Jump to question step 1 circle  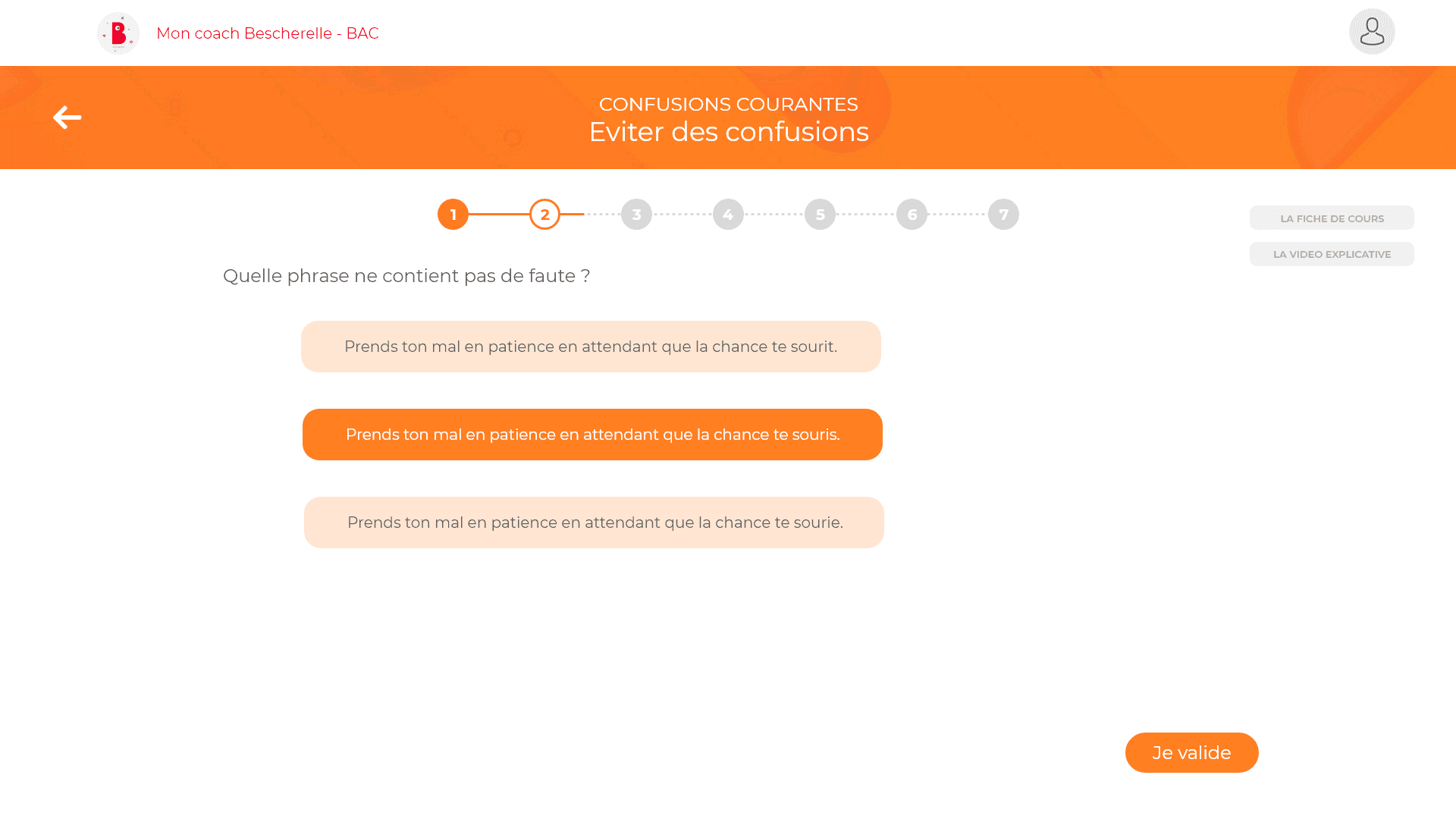coord(453,215)
